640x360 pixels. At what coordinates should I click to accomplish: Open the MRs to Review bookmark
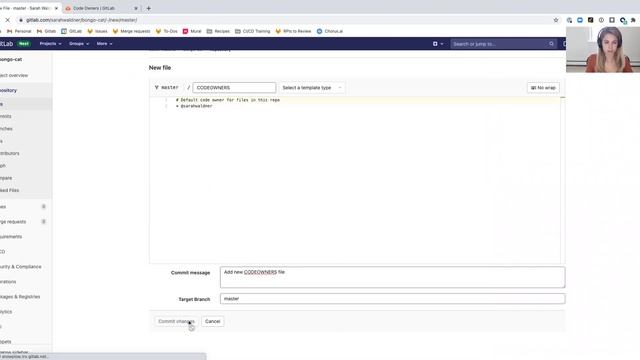(293, 31)
